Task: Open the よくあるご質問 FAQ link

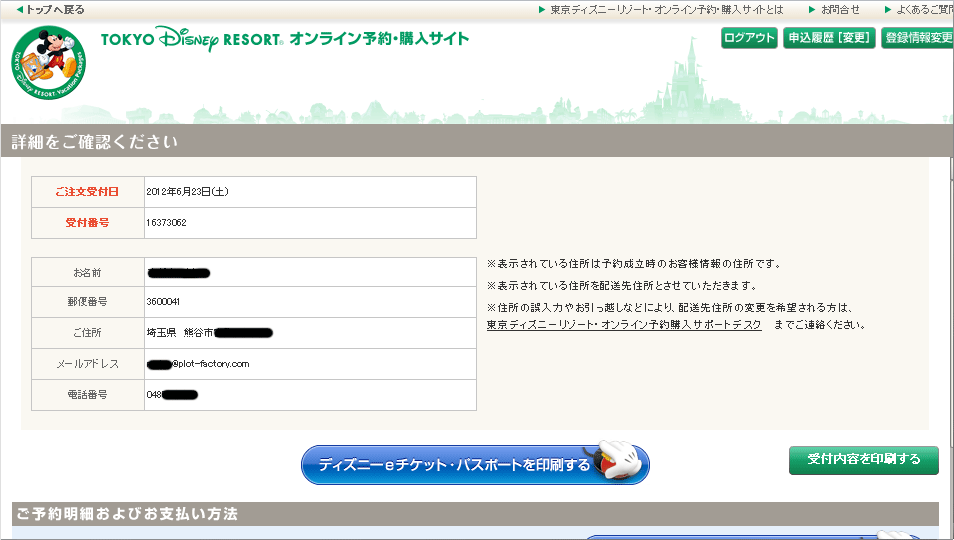Action: click(x=919, y=10)
